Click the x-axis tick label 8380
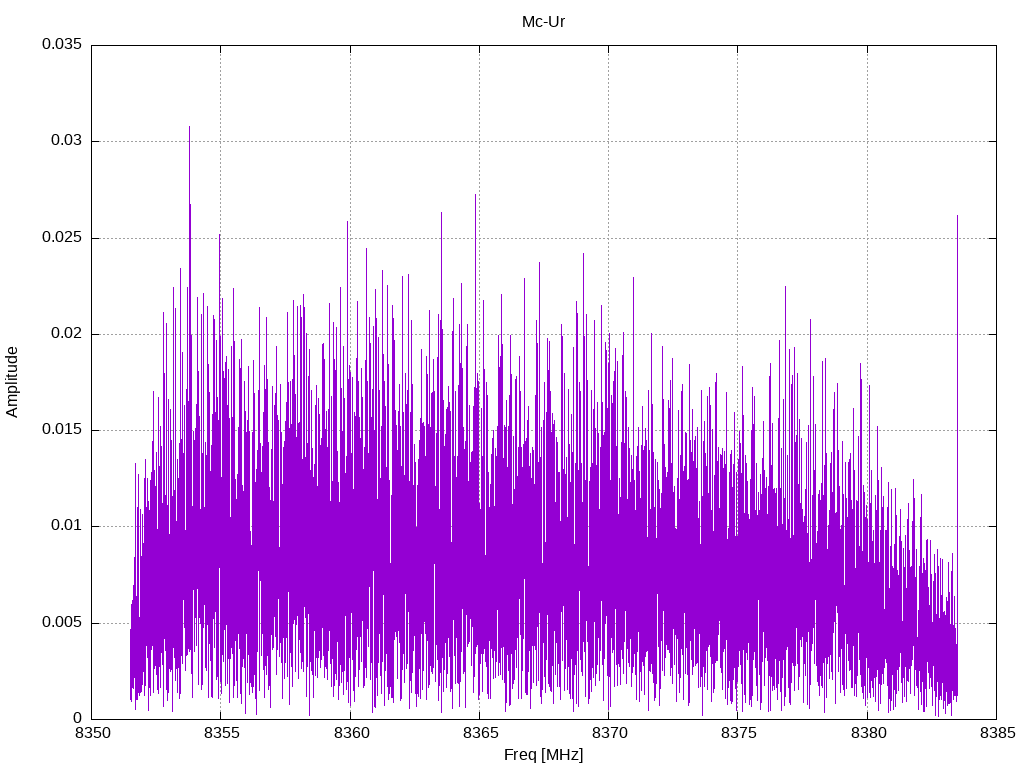 [x=869, y=733]
